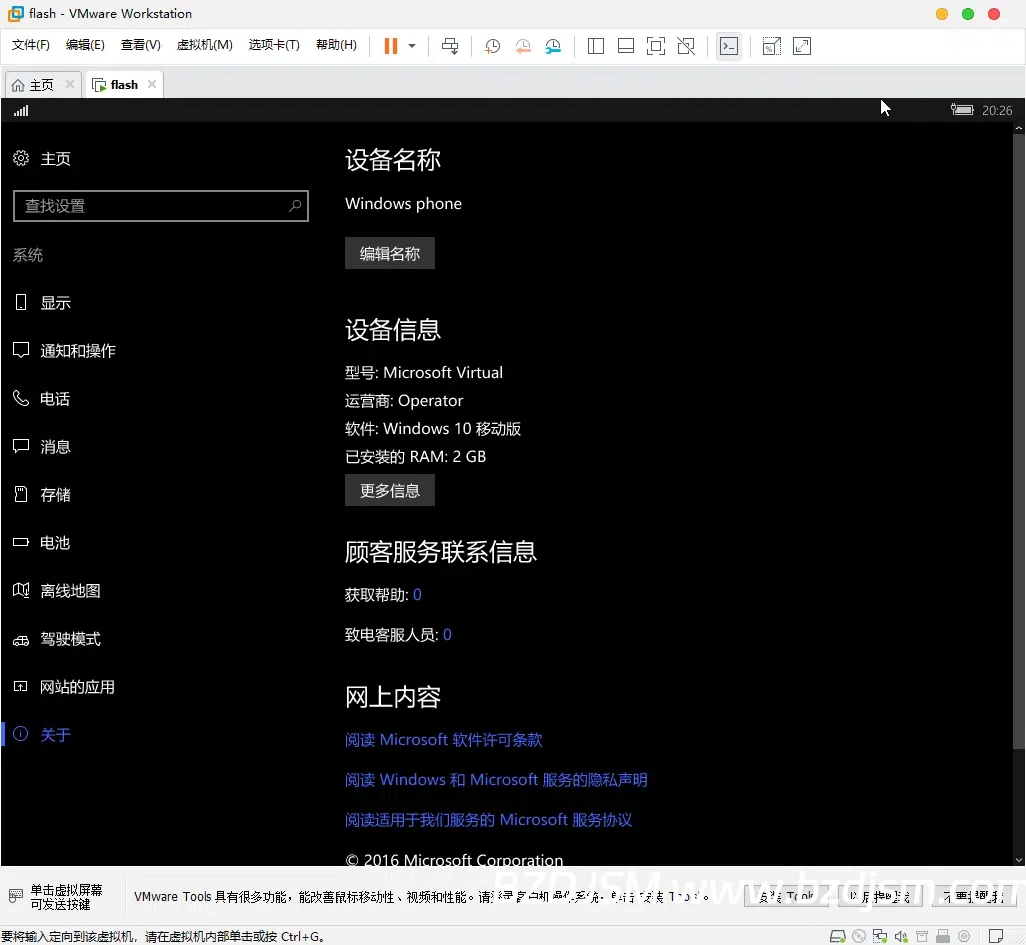The image size is (1026, 945).
Task: Enter full screen mode
Action: (x=656, y=46)
